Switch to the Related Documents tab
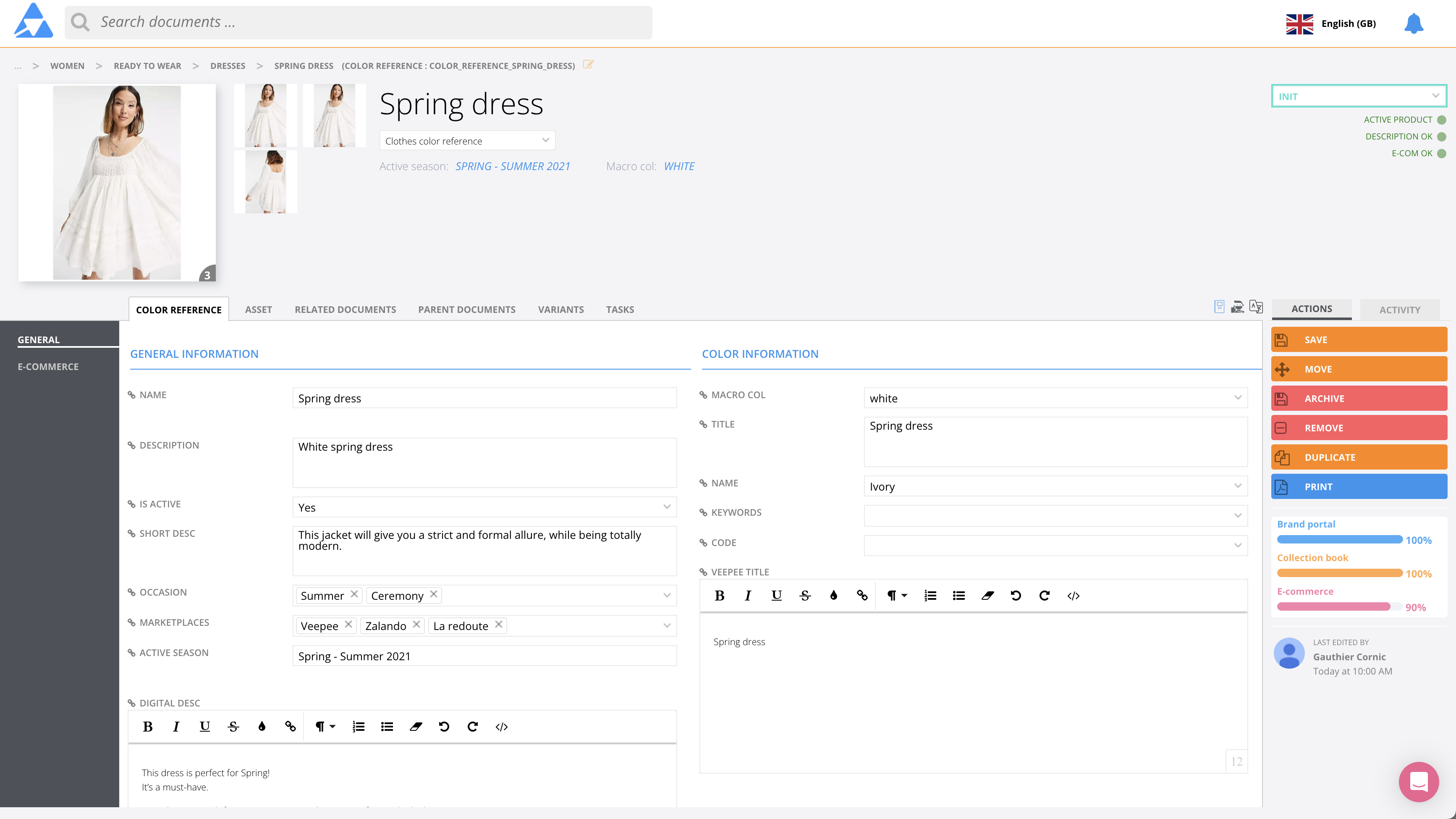Viewport: 1456px width, 819px height. pos(345,310)
